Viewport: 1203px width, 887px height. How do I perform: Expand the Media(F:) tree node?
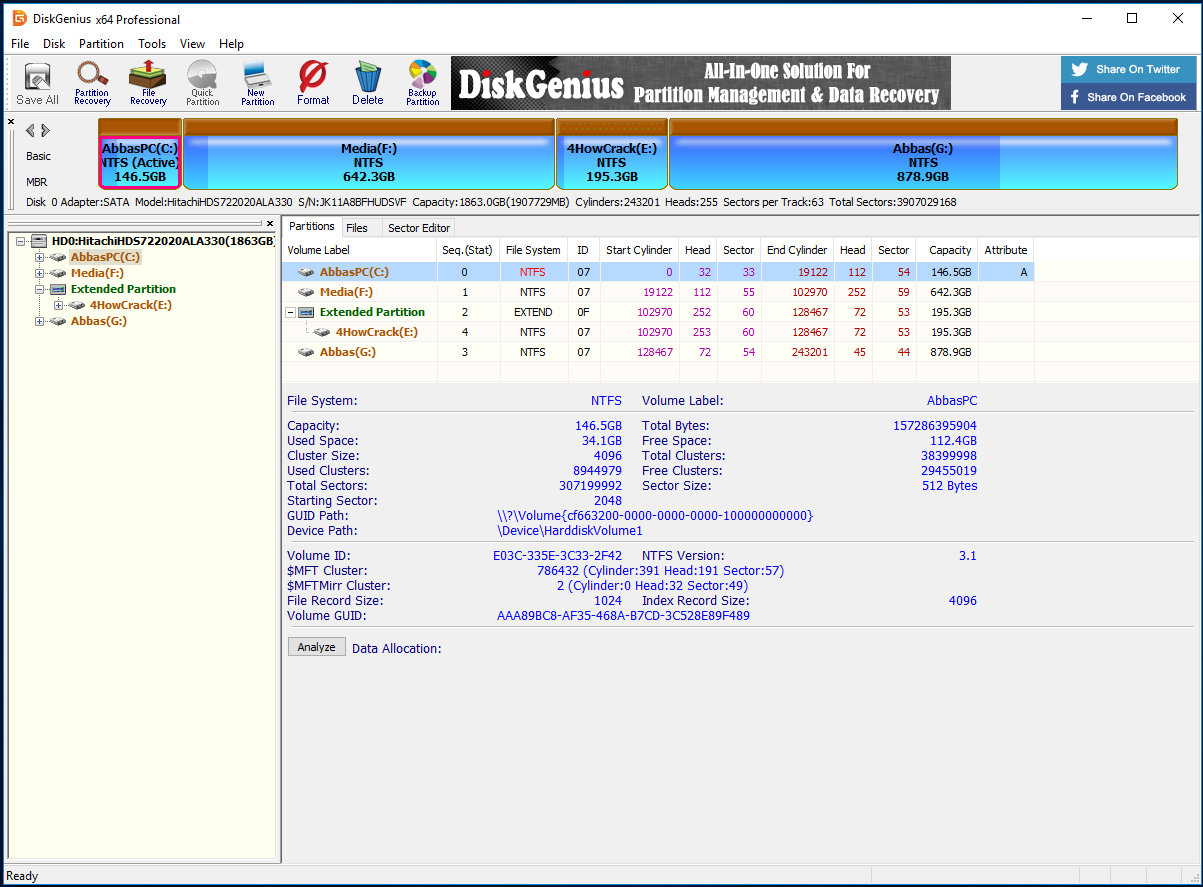(x=40, y=273)
